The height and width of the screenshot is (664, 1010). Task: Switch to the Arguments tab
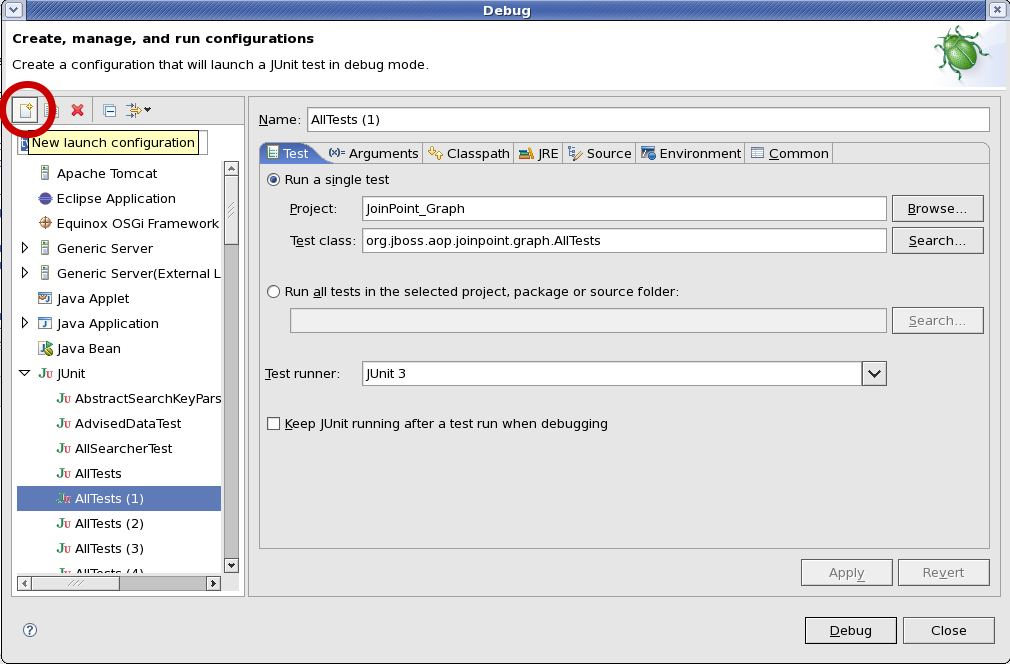click(373, 153)
